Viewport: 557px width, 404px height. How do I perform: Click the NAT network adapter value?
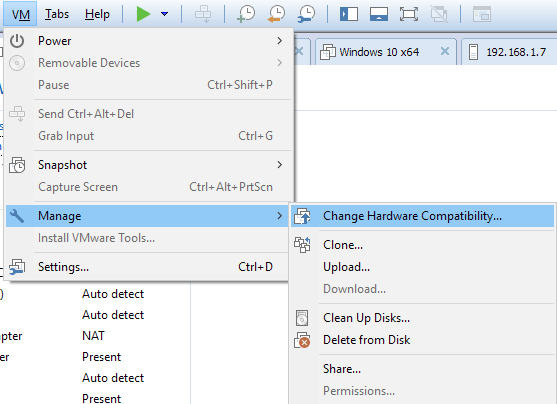pos(93,336)
